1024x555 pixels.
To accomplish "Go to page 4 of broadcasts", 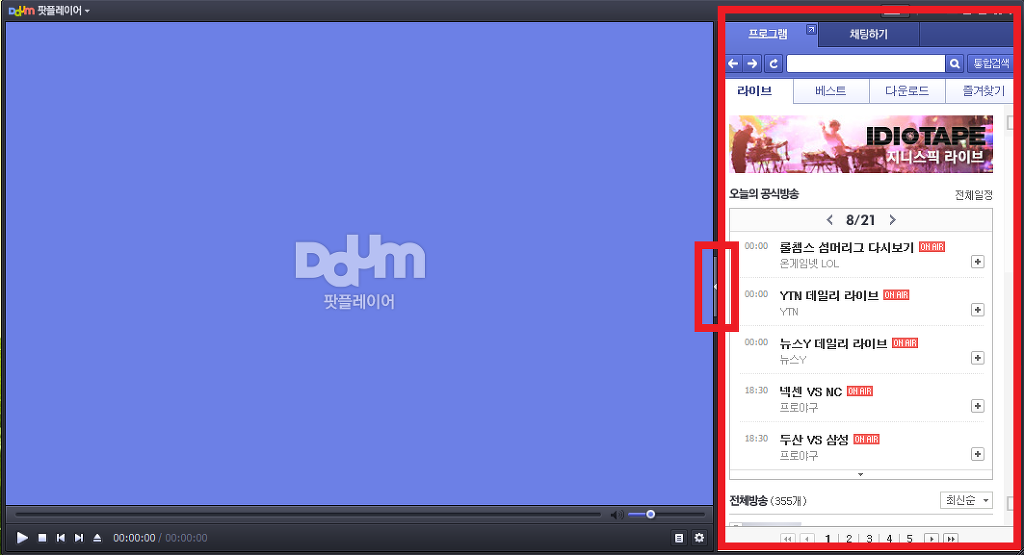I will (889, 539).
